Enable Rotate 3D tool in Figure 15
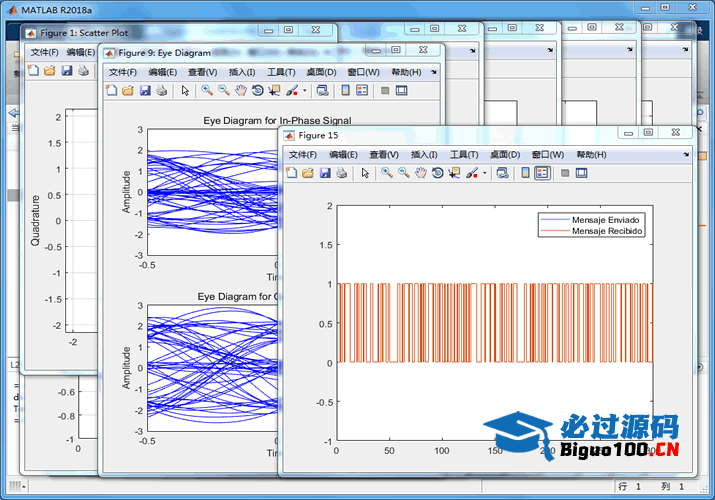Screen dimensions: 715x500 coord(437,173)
